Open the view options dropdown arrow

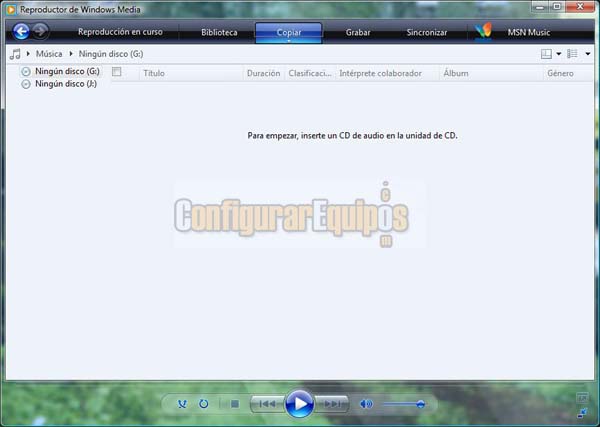click(x=588, y=54)
